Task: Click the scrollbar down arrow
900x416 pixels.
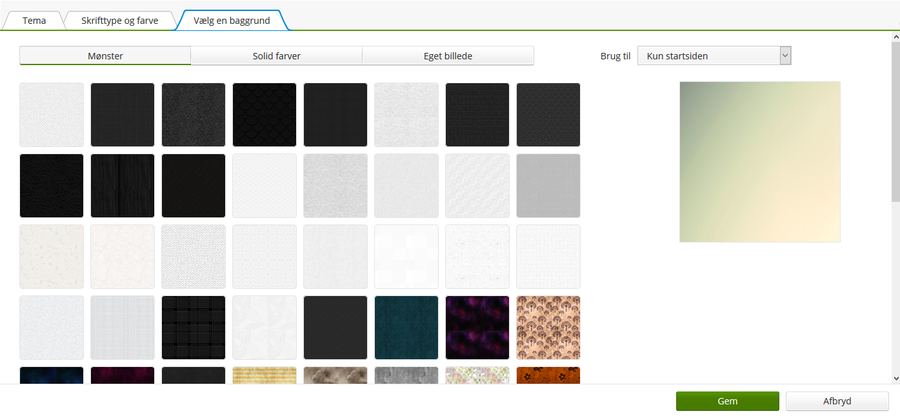Action: [896, 379]
